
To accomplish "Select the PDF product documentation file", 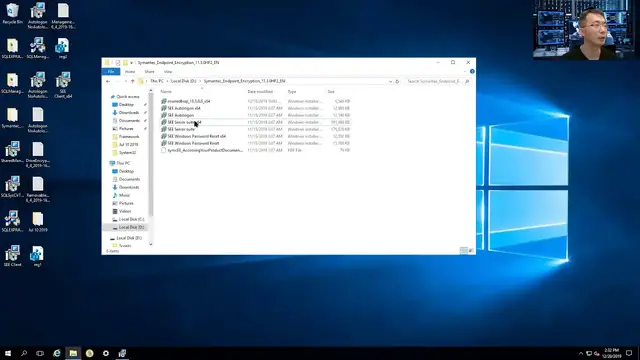I will 256,150.
